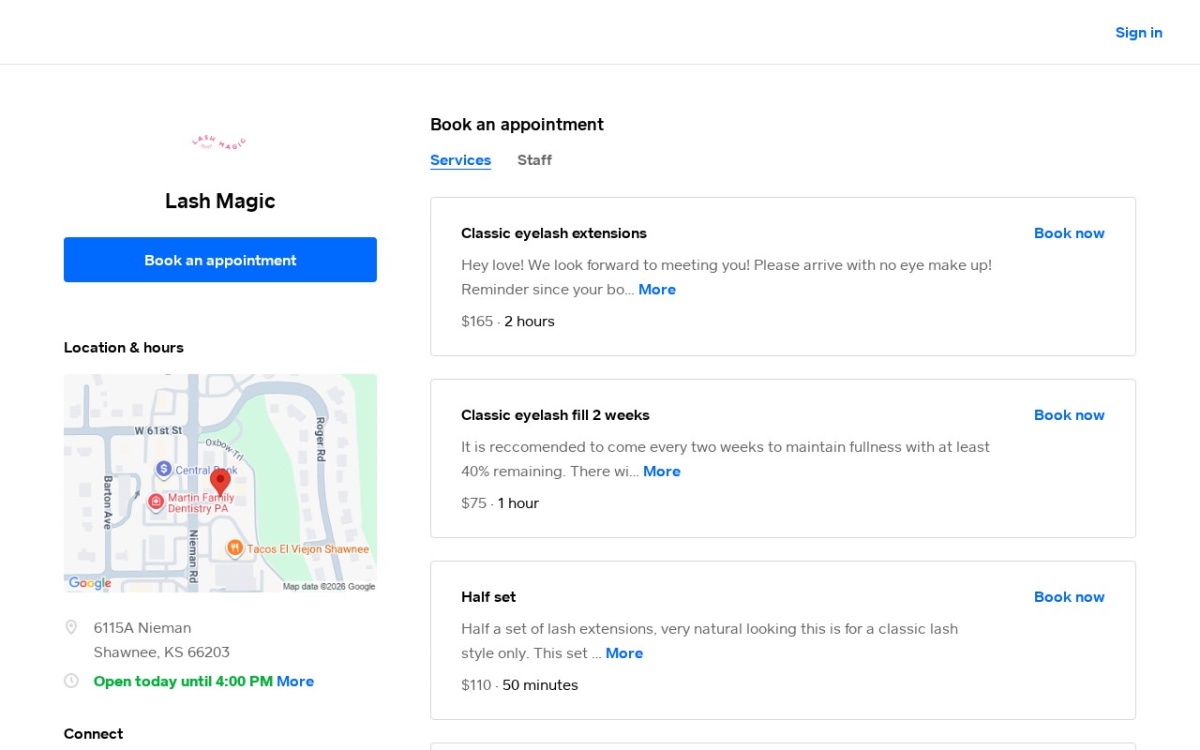Expand More on Half set description

pyautogui.click(x=624, y=653)
